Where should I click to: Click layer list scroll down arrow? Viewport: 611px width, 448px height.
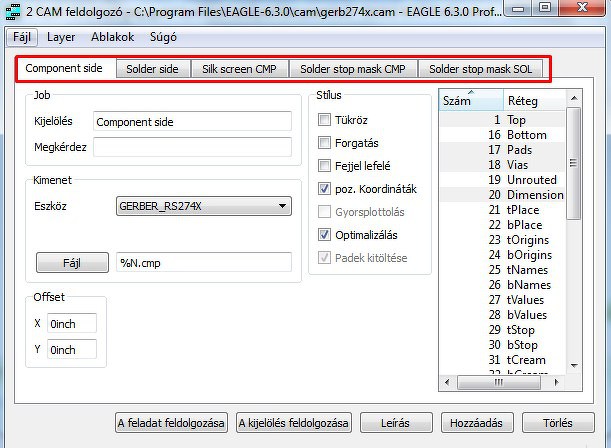coord(574,365)
